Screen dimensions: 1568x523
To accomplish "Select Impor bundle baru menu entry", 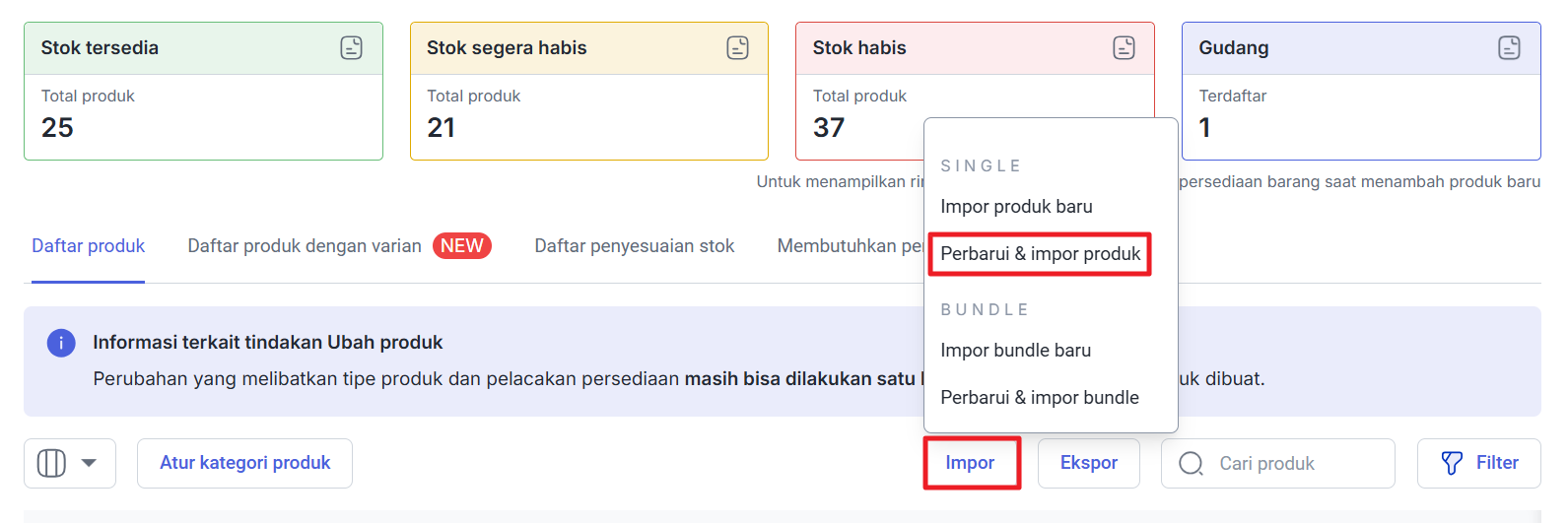I will pyautogui.click(x=1015, y=351).
